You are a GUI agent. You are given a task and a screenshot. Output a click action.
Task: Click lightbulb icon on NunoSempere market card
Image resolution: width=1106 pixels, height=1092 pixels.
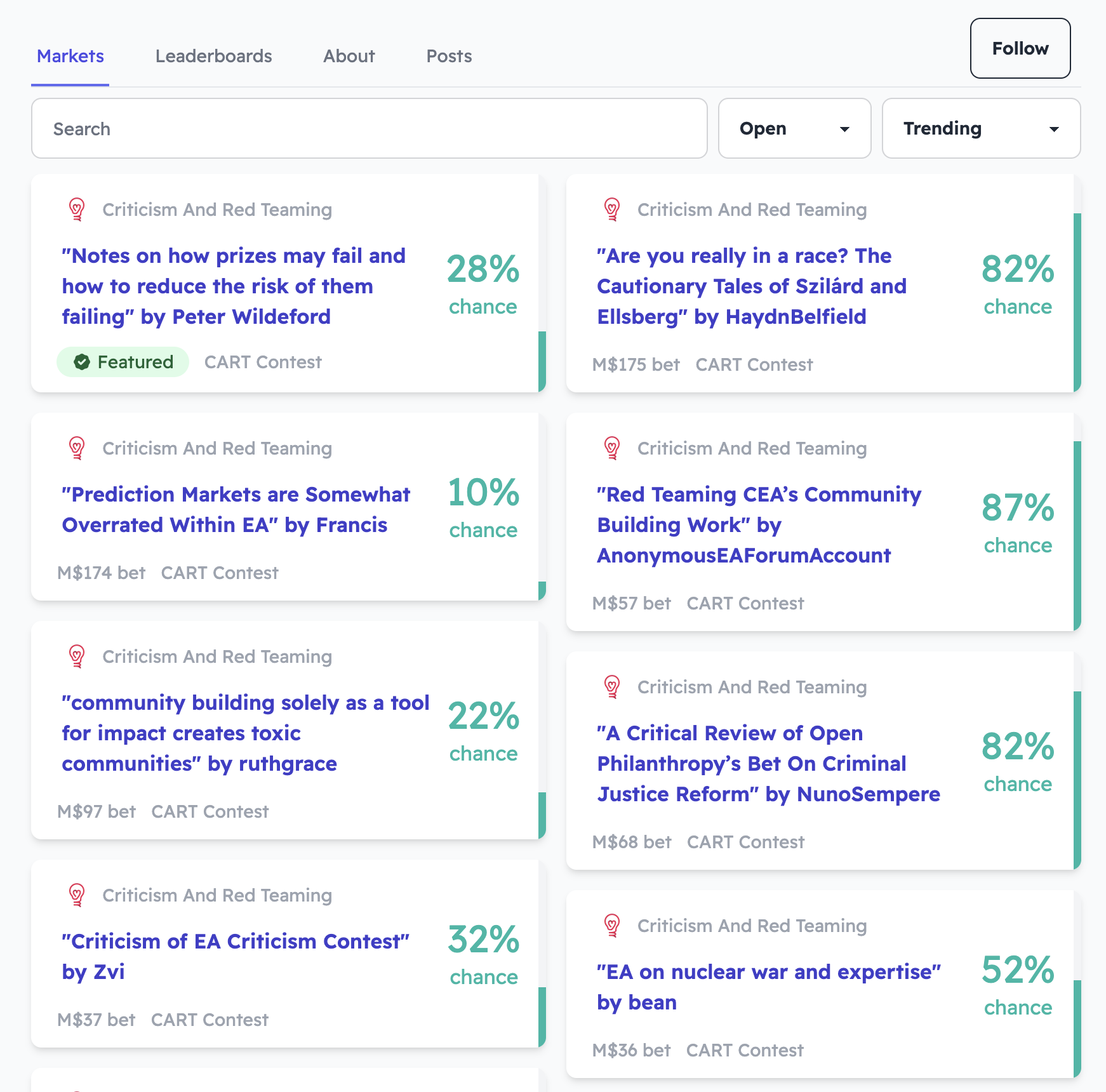(x=612, y=687)
